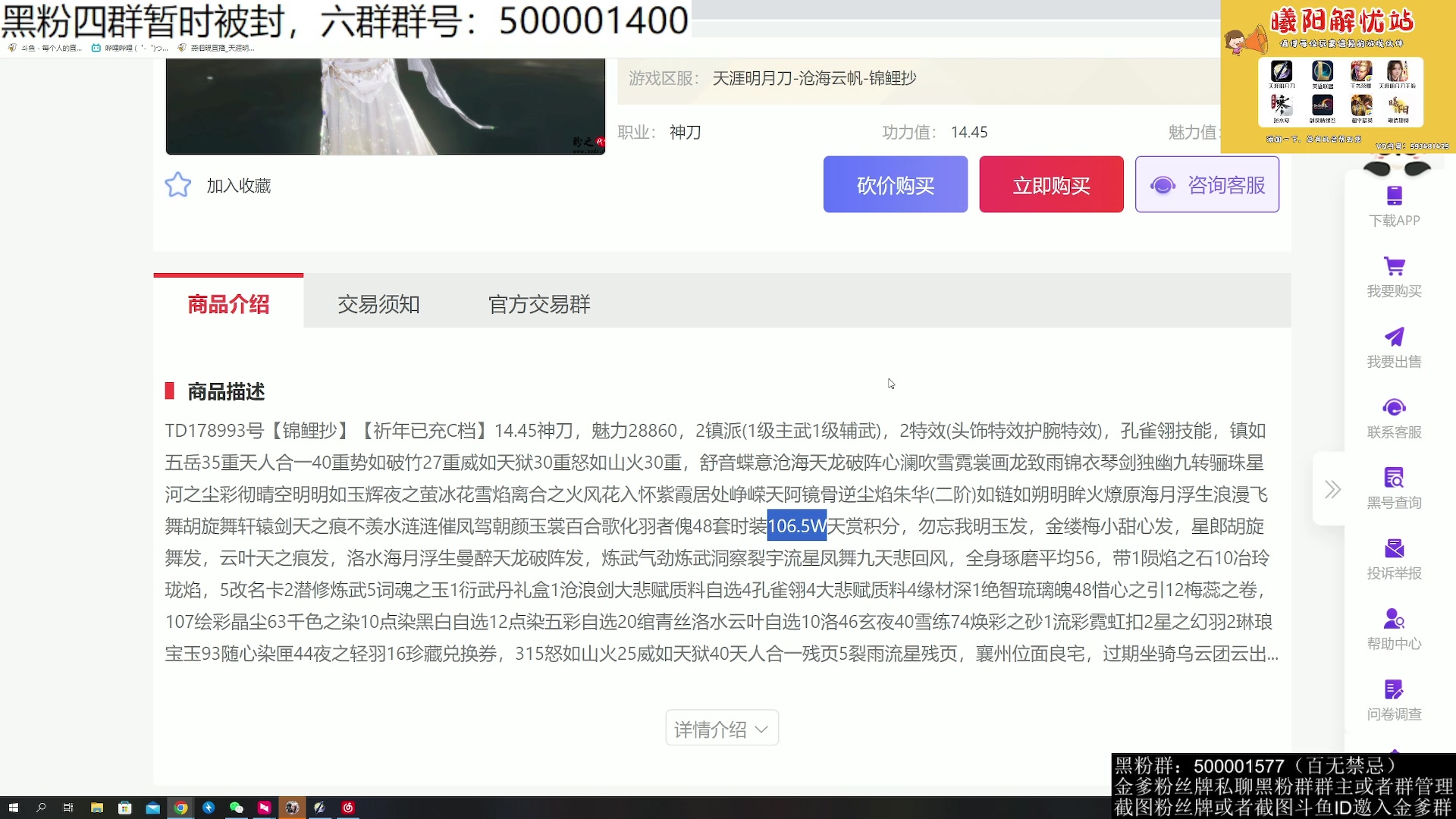Select the highlighted 106.5W text
The height and width of the screenshot is (819, 1456).
pyautogui.click(x=796, y=526)
